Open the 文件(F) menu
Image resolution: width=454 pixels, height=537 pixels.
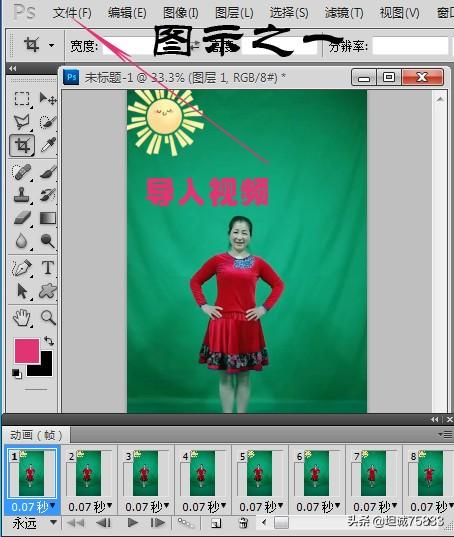(x=72, y=13)
